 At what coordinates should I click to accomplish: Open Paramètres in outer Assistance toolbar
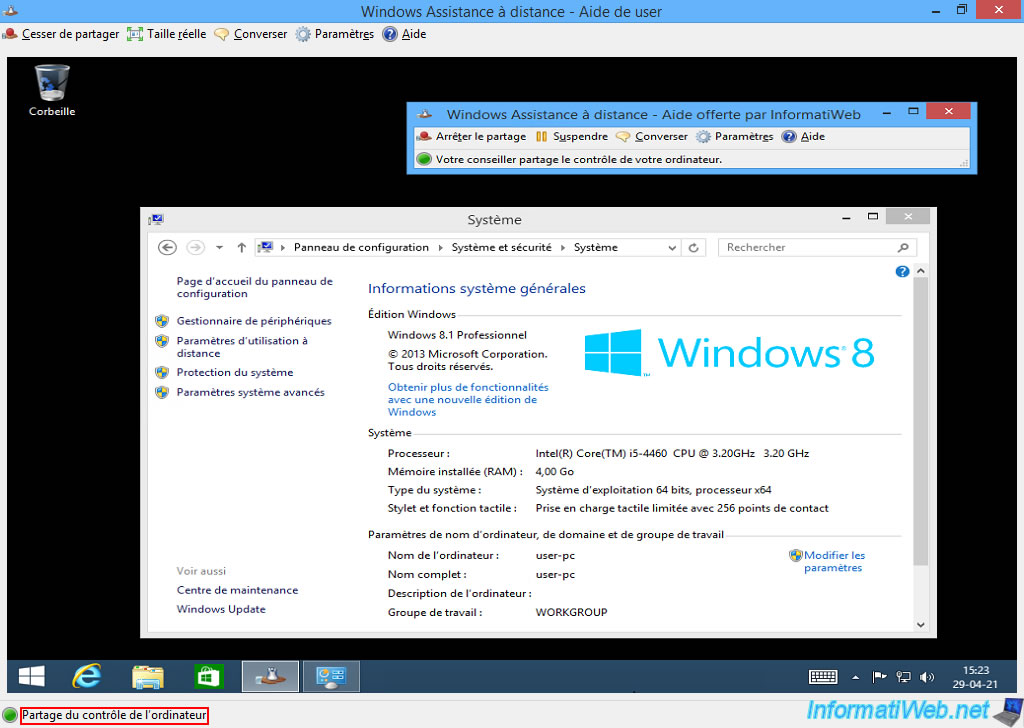pos(334,34)
